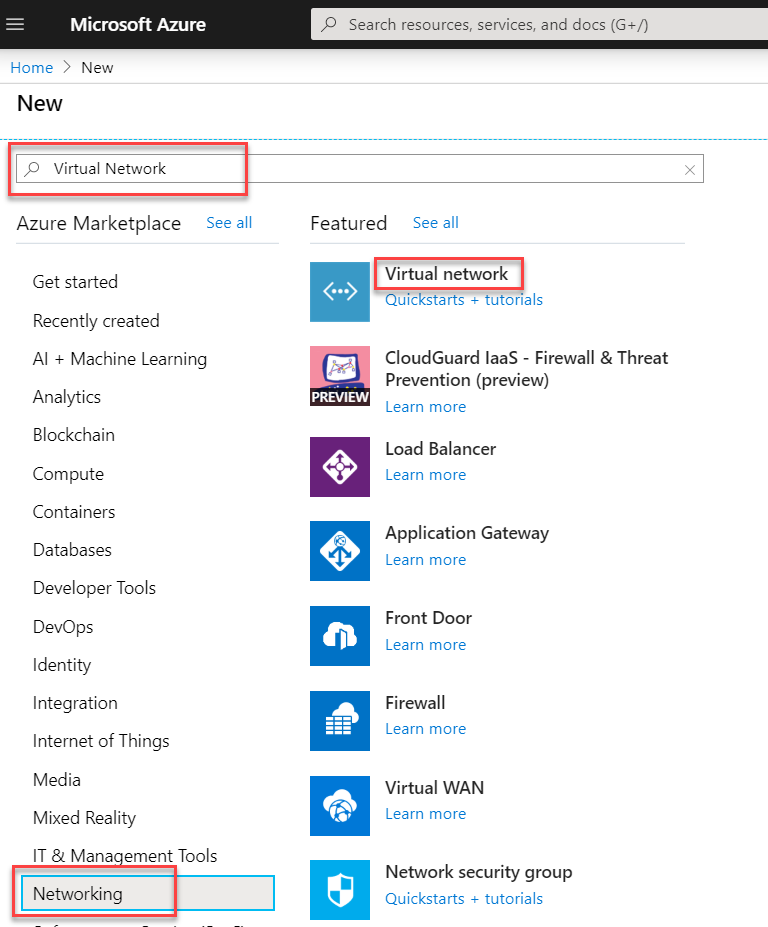Click the Front Door icon
Screen dimensions: 768x927
pos(340,636)
